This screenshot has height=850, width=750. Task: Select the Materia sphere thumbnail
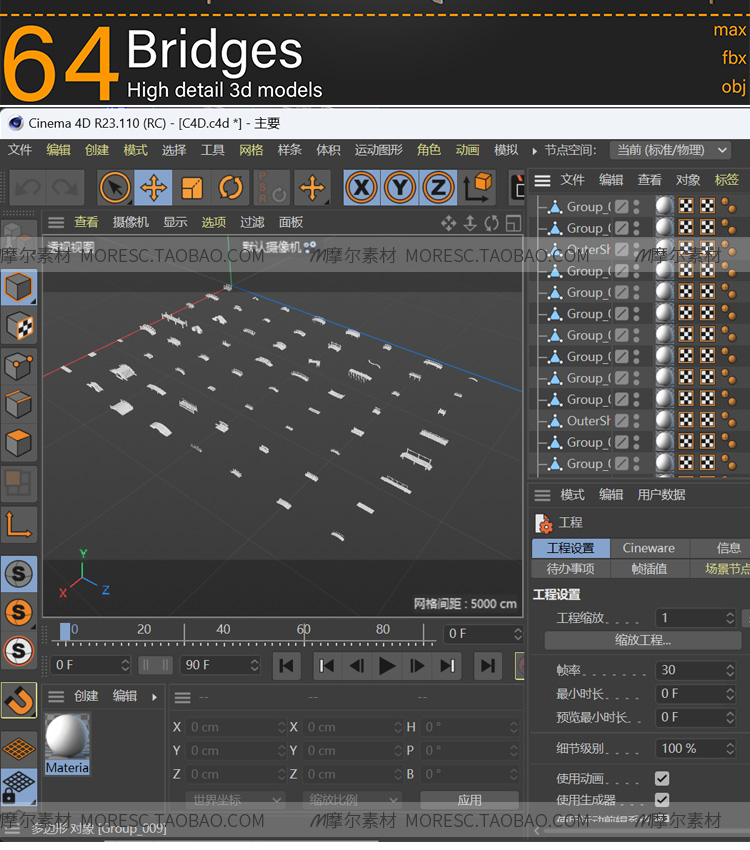(x=67, y=736)
